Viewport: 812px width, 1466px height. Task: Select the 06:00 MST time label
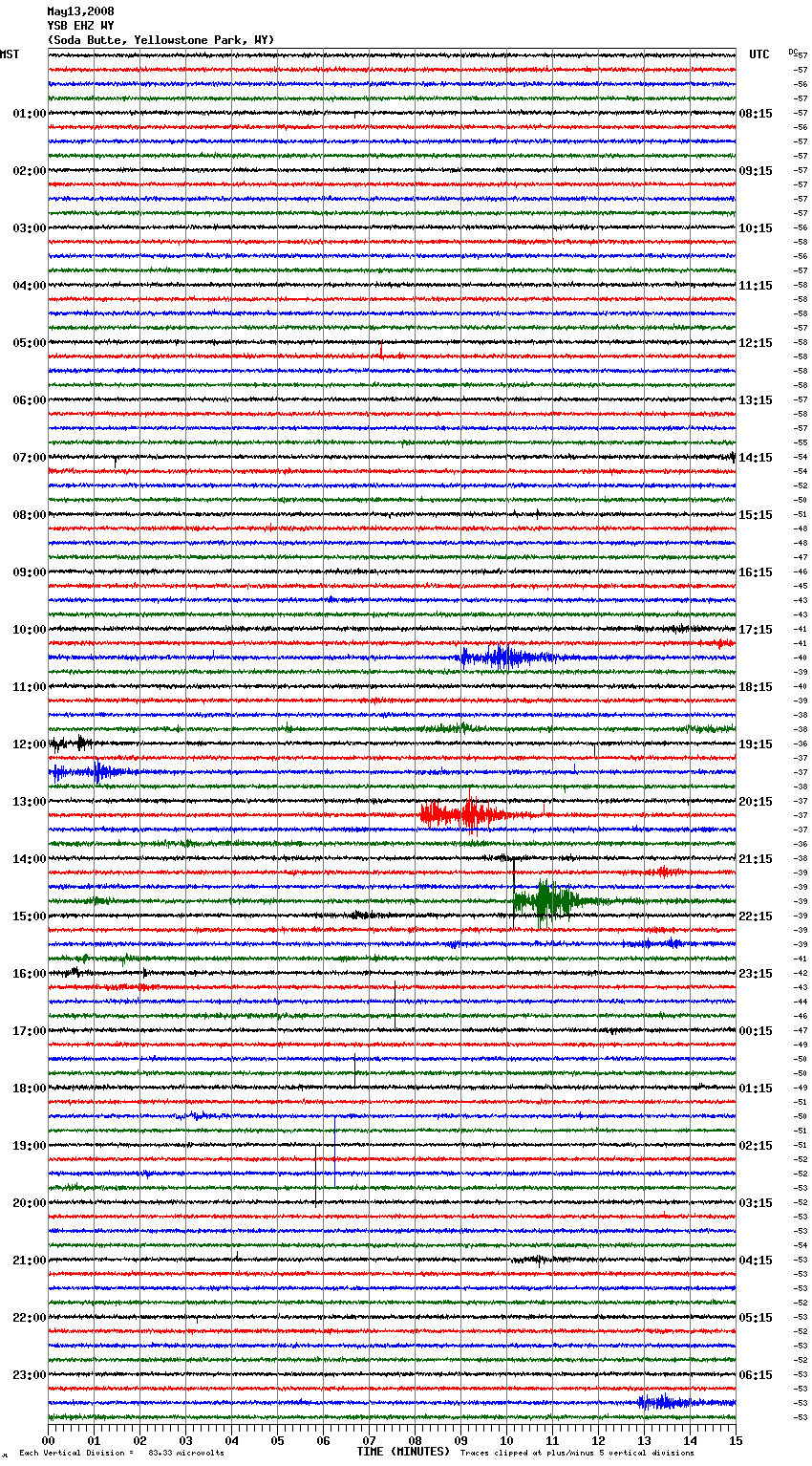(29, 400)
